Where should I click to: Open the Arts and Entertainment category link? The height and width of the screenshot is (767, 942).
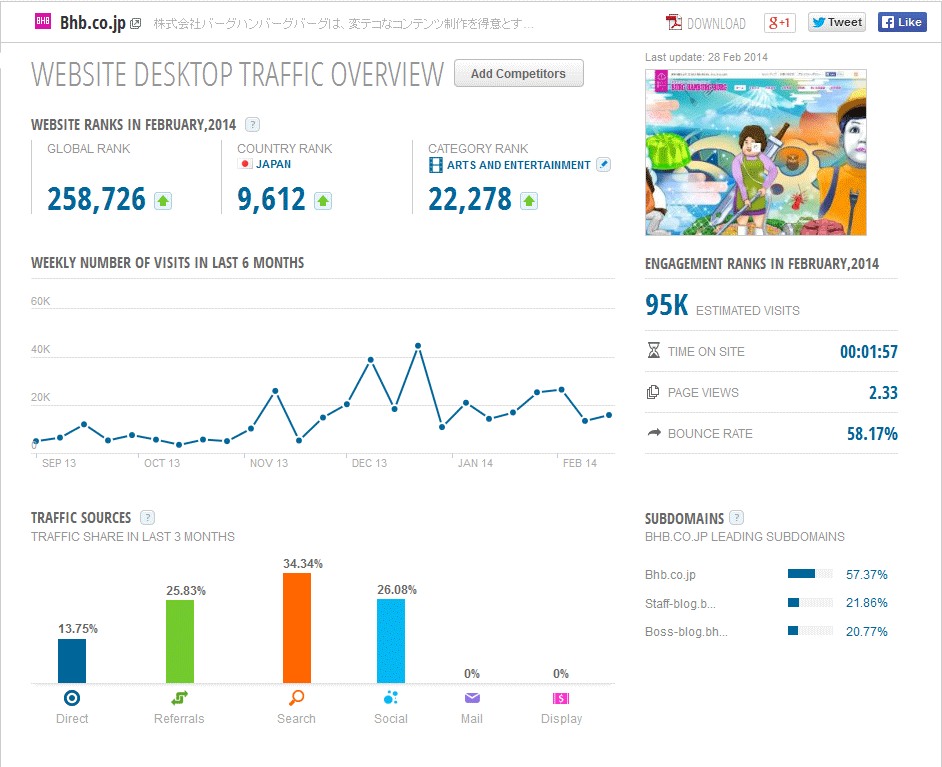518,165
